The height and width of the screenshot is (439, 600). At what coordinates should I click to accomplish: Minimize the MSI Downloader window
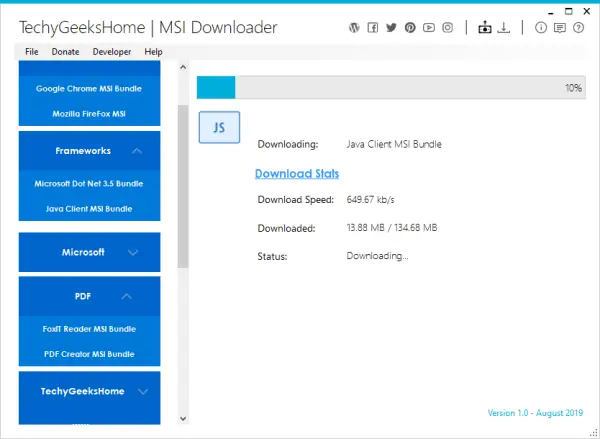click(x=551, y=12)
